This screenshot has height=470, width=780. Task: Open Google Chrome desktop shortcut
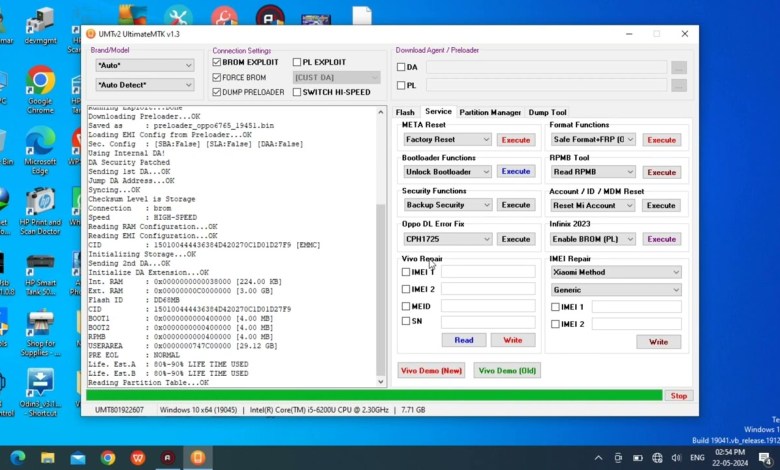click(x=40, y=90)
